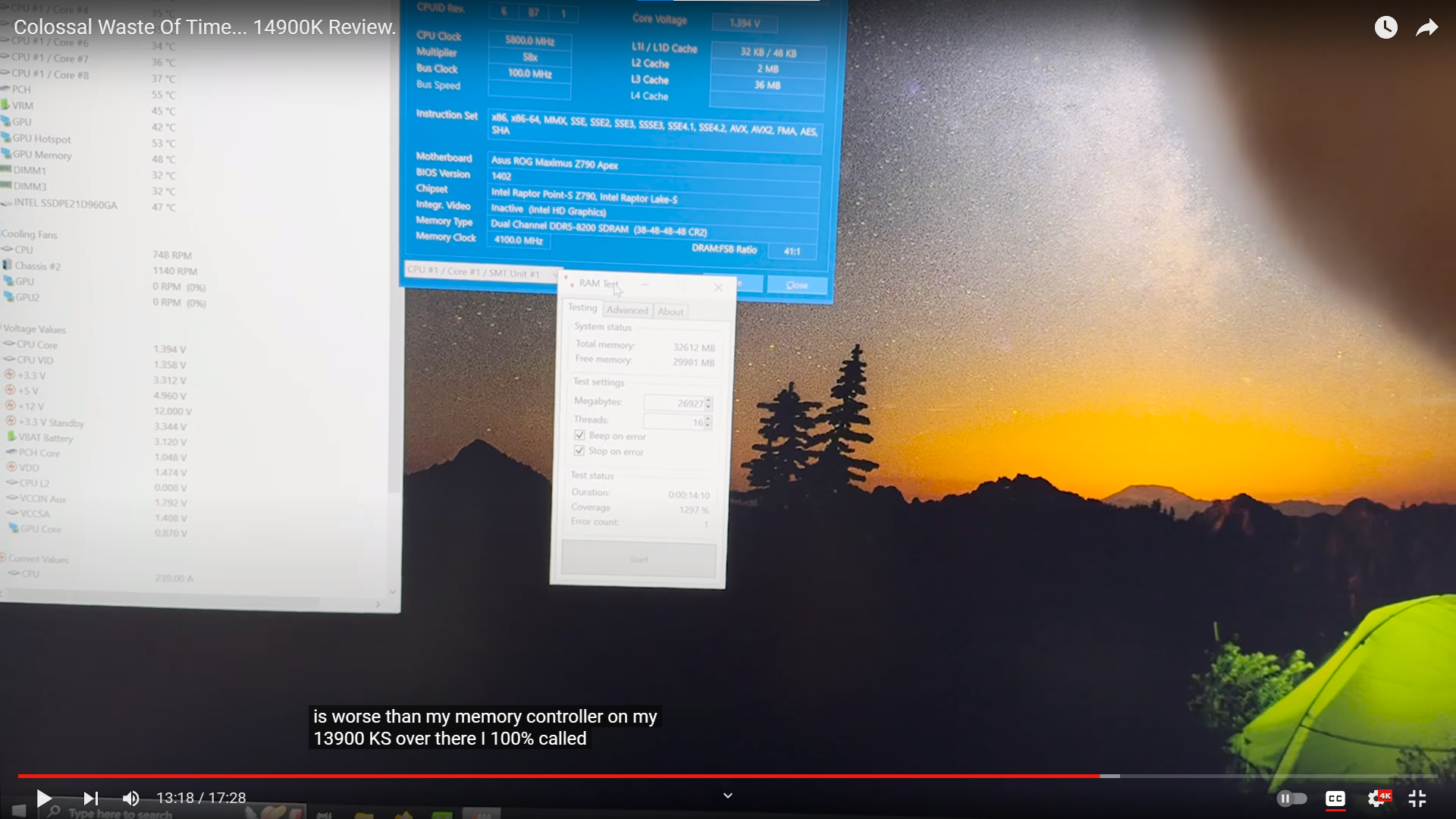The height and width of the screenshot is (819, 1456).
Task: Adjust Threads spinner arrows
Action: 708,422
